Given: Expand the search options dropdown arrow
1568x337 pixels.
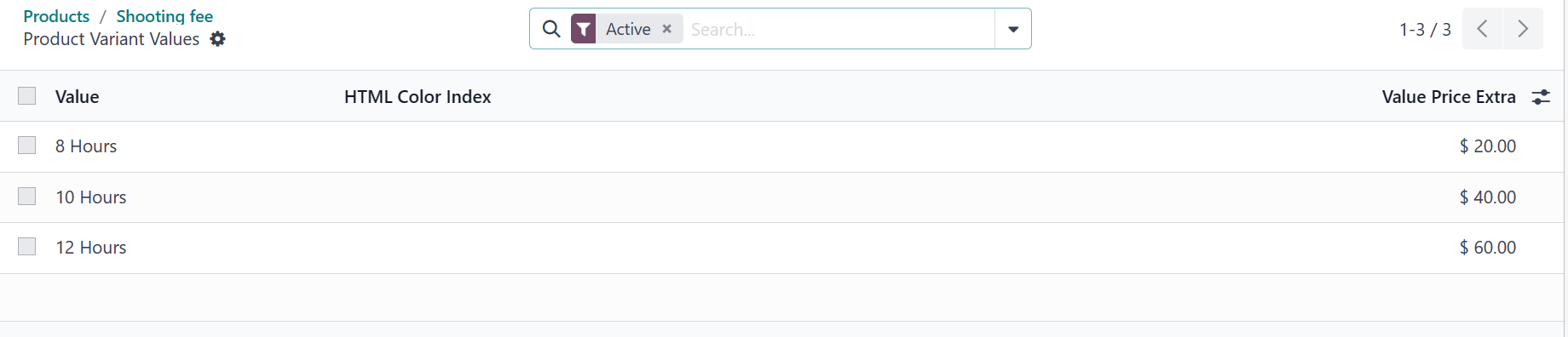Looking at the screenshot, I should (1013, 29).
